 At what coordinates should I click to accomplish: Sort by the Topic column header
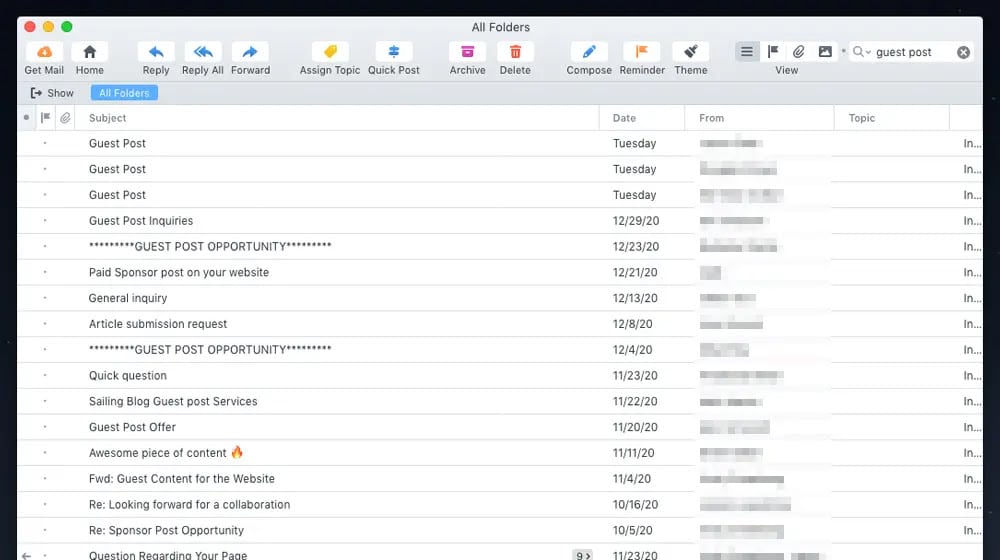pos(892,118)
